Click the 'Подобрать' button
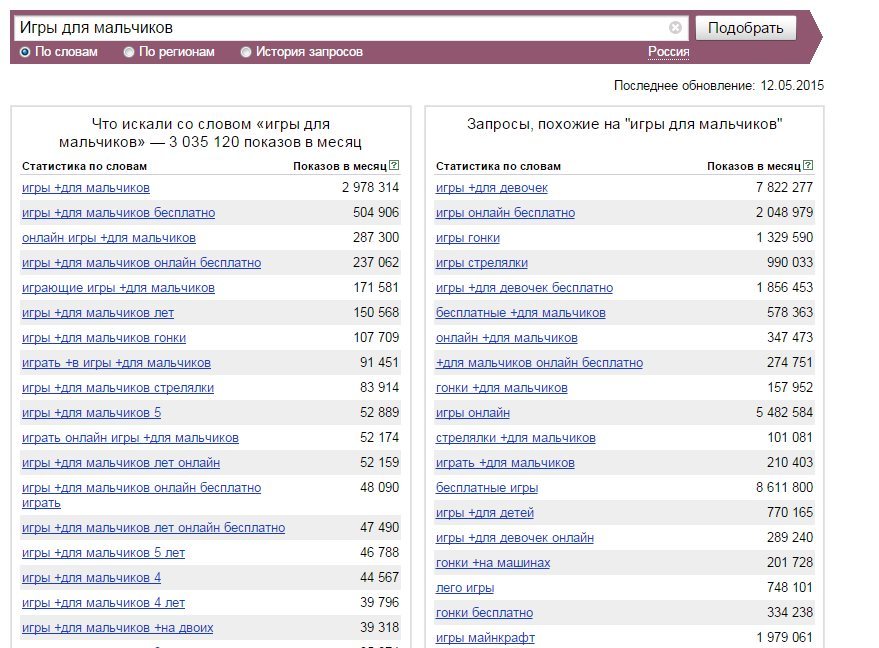The width and height of the screenshot is (879, 648). (746, 28)
